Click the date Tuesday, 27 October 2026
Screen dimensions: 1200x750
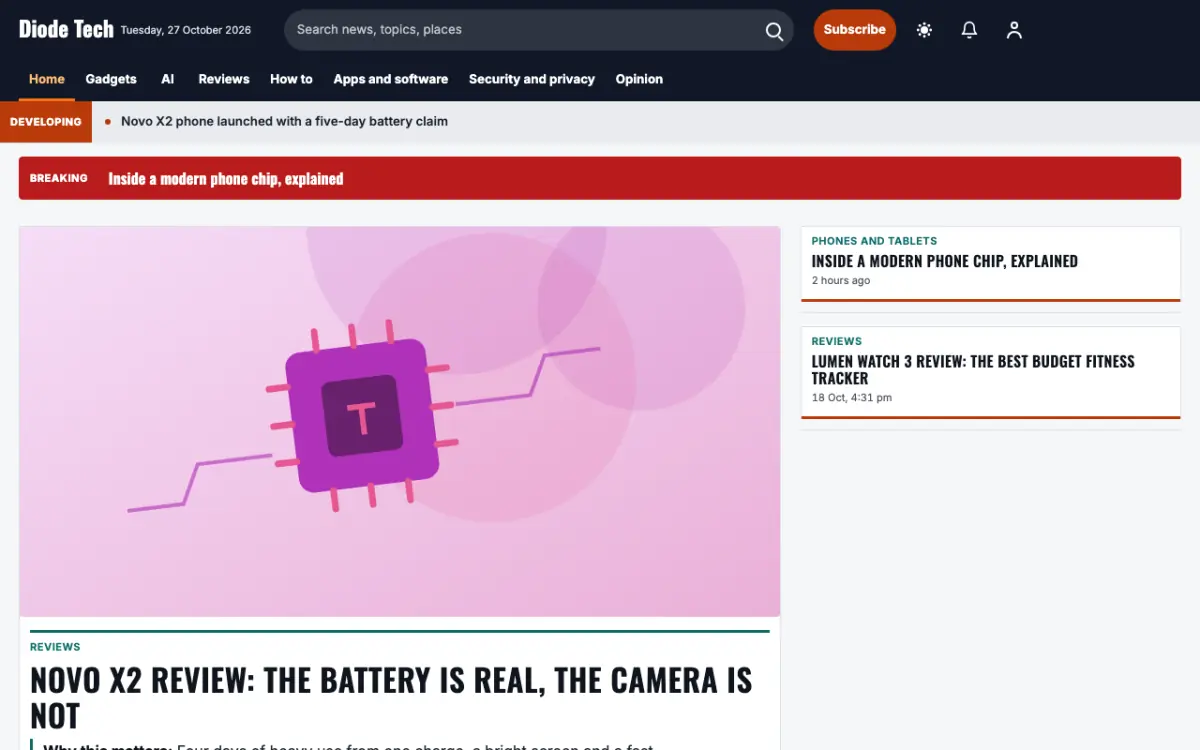(x=186, y=30)
